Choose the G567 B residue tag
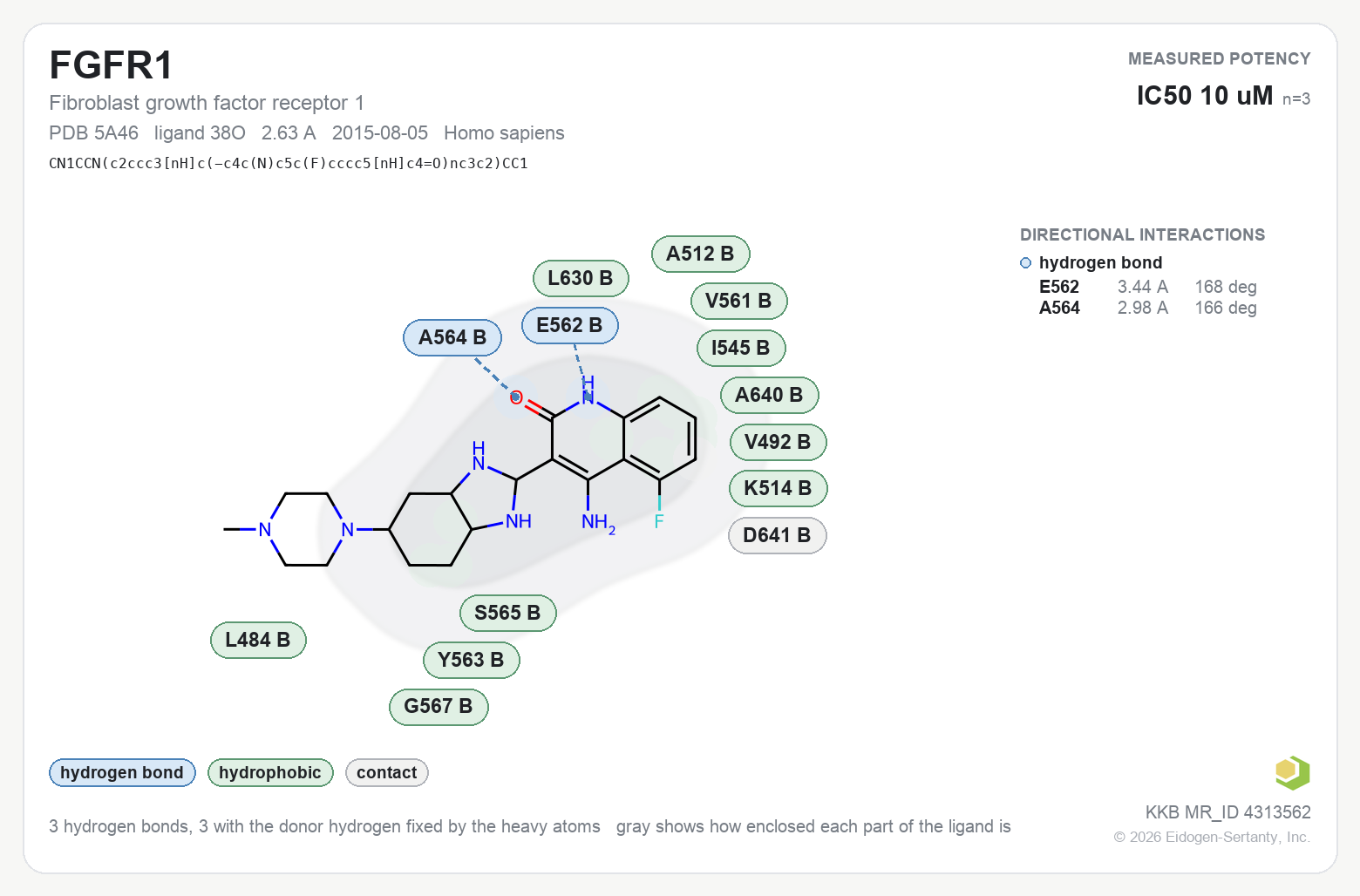The width and height of the screenshot is (1360, 896). [439, 706]
